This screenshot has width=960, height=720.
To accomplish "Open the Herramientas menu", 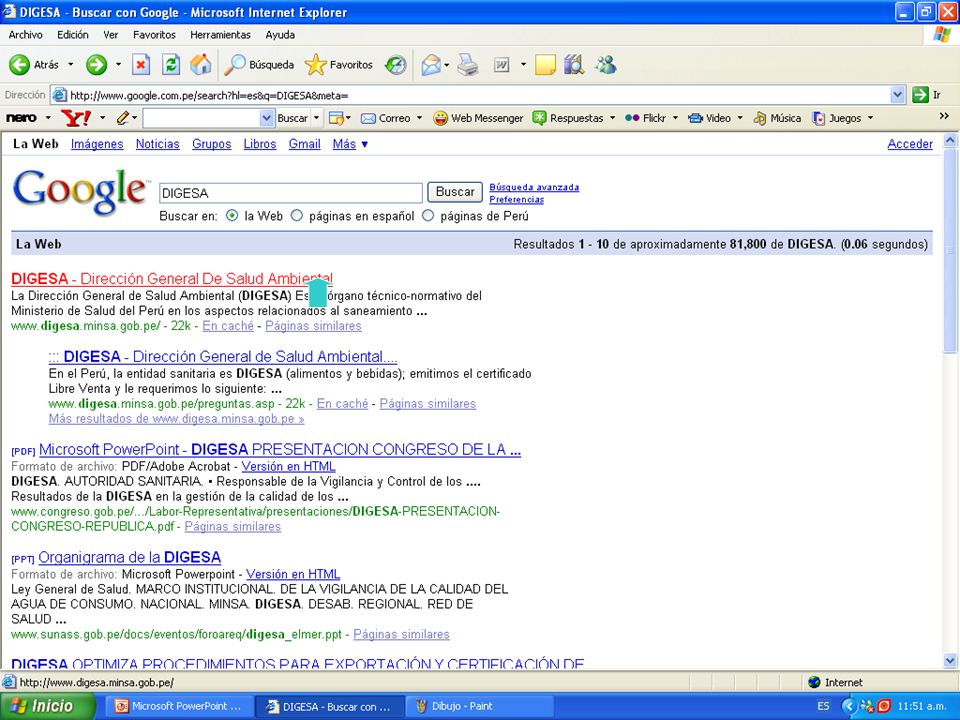I will pyautogui.click(x=220, y=35).
